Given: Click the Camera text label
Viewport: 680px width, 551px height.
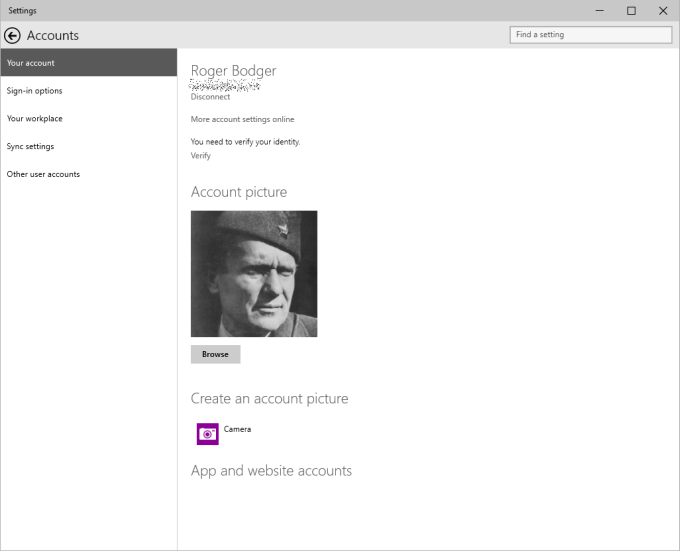Looking at the screenshot, I should click(237, 429).
